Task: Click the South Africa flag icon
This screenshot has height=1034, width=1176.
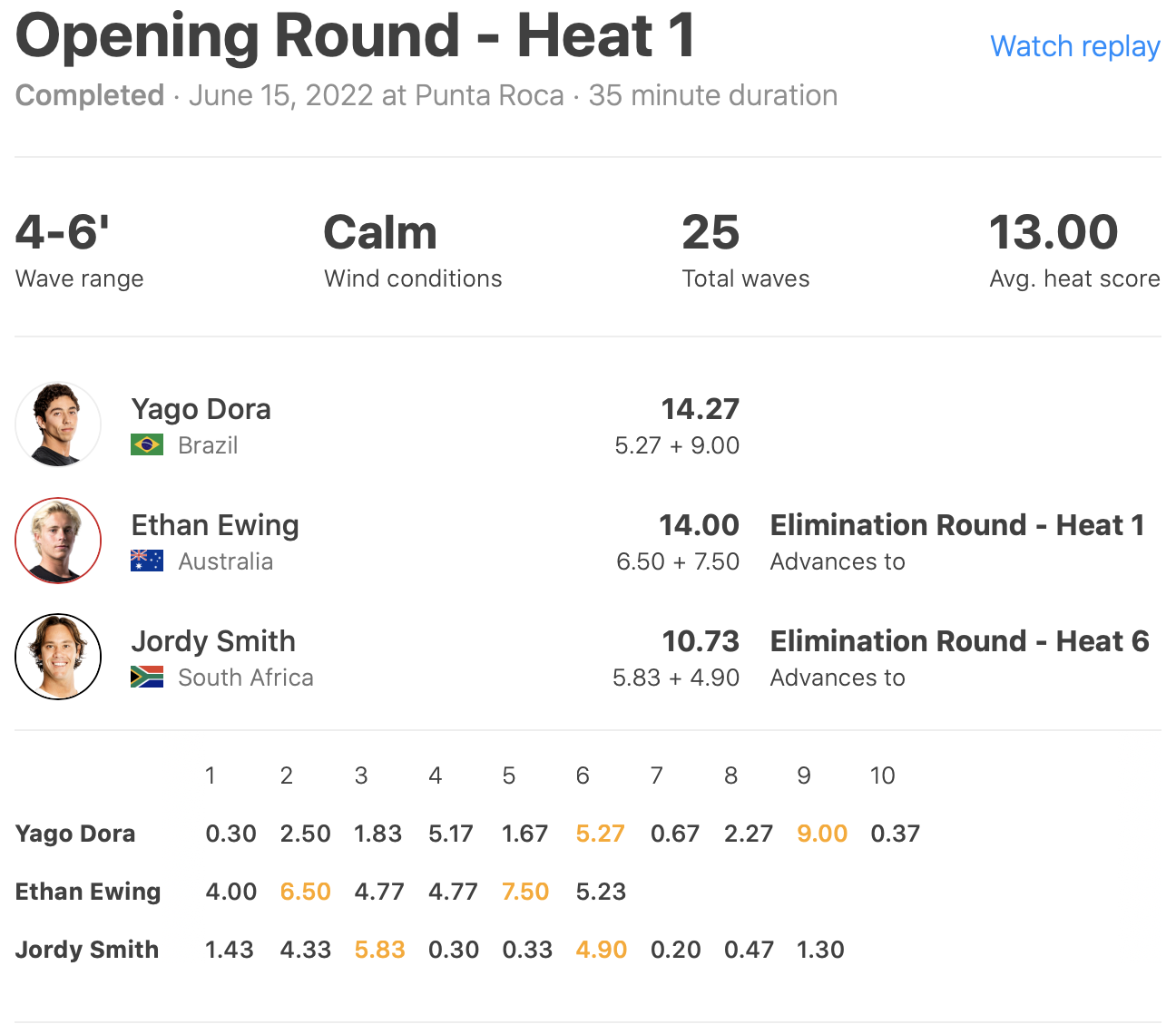Action: (x=146, y=678)
